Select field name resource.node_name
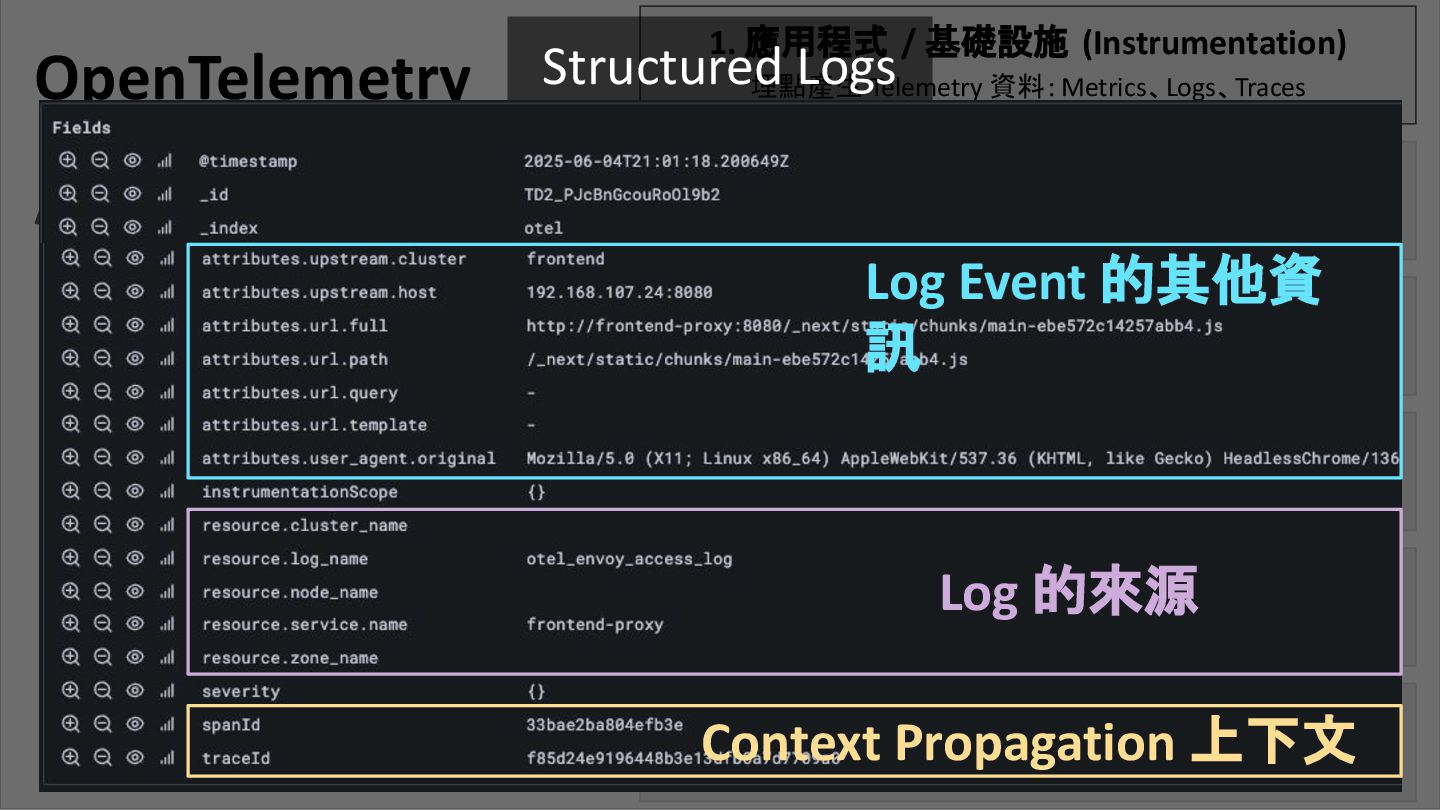 point(290,592)
